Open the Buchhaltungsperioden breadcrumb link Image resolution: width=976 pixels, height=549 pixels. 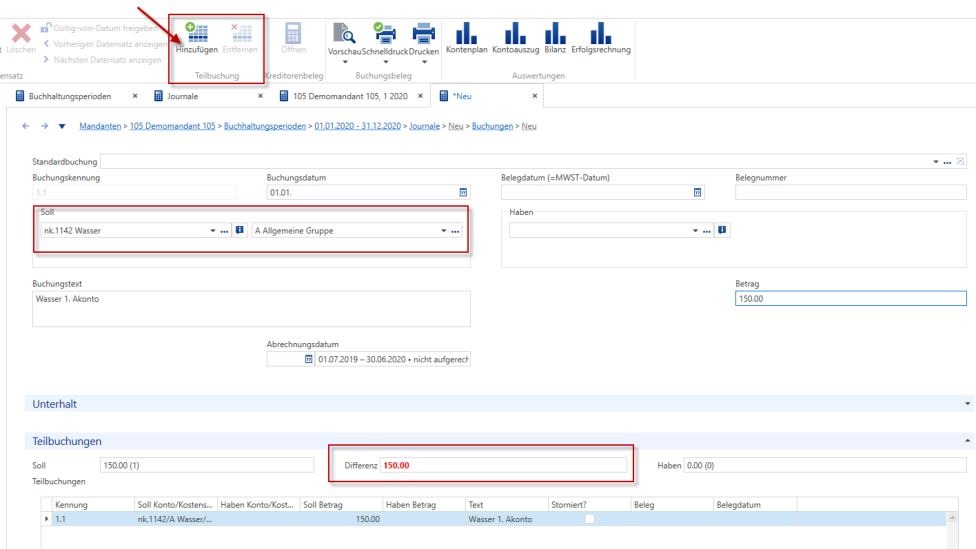(265, 126)
